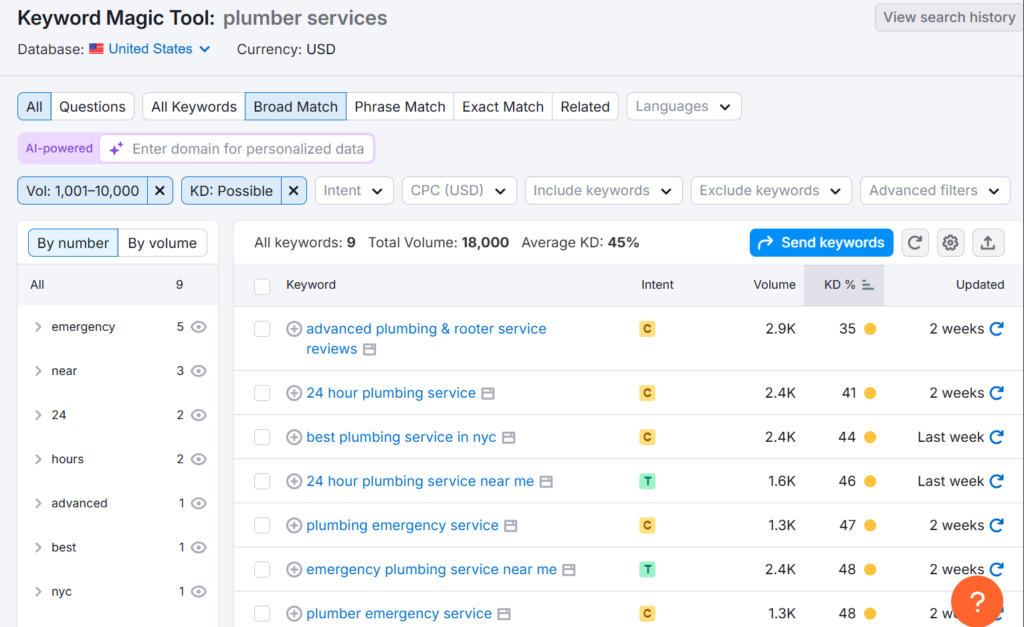This screenshot has width=1024, height=627.
Task: Switch to the Phrase Match tab
Action: pos(400,107)
